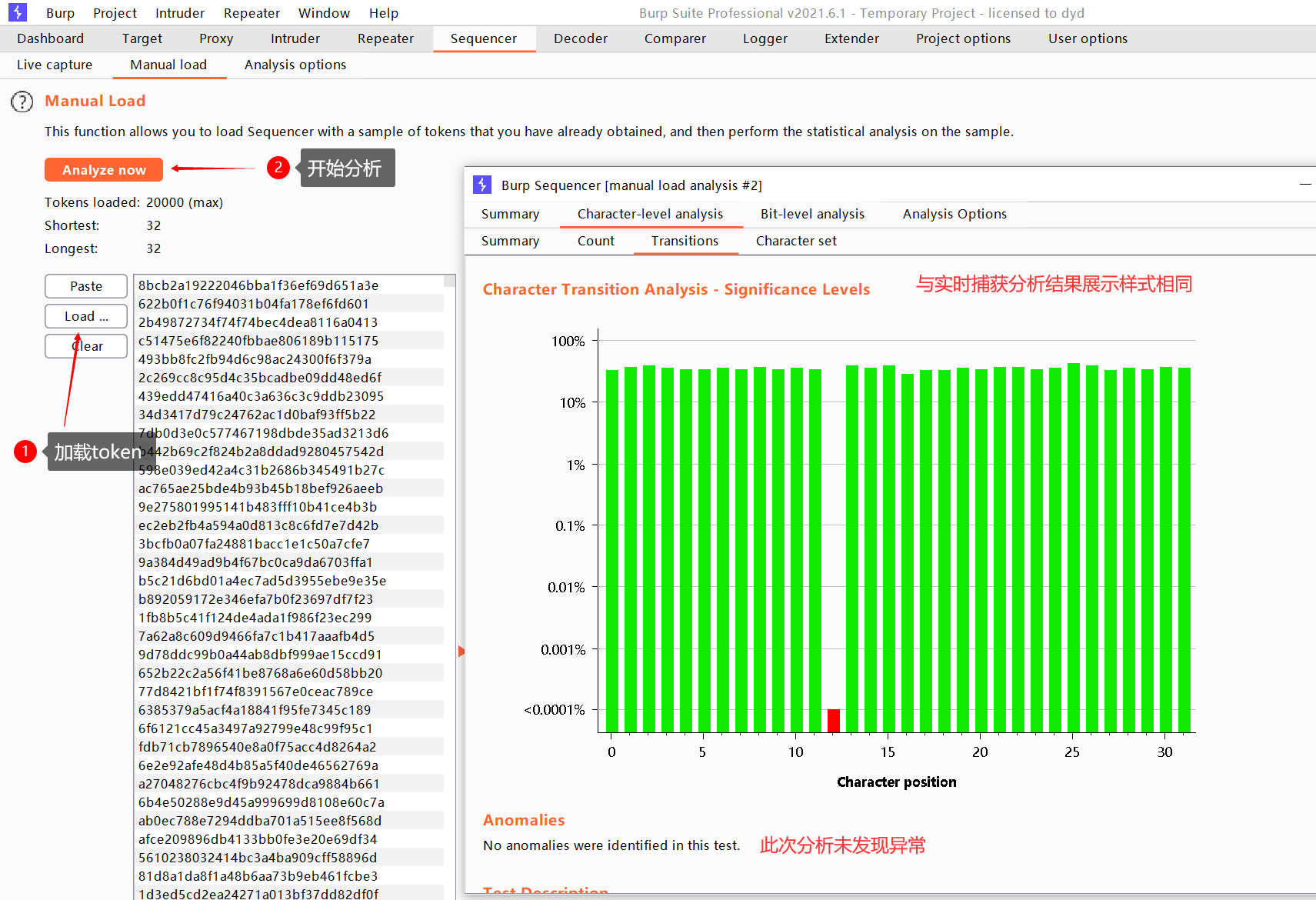Screen dimensions: 1316x900
Task: Switch to the Bit-level analysis tab
Action: 812,214
